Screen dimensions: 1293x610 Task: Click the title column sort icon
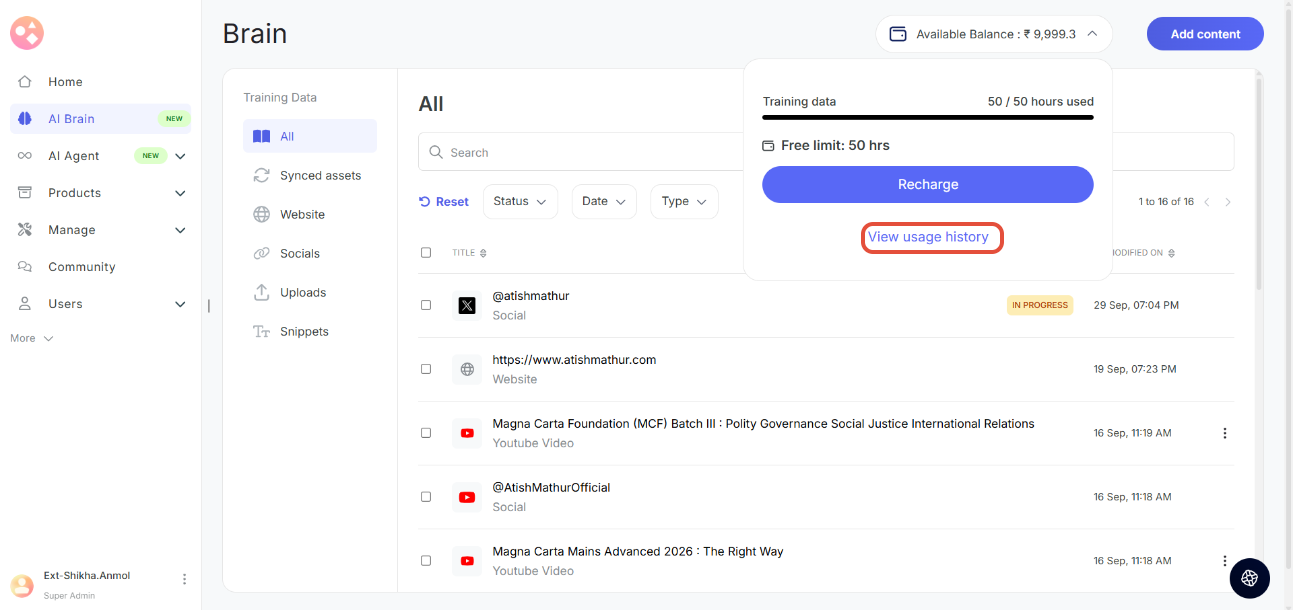click(x=484, y=253)
